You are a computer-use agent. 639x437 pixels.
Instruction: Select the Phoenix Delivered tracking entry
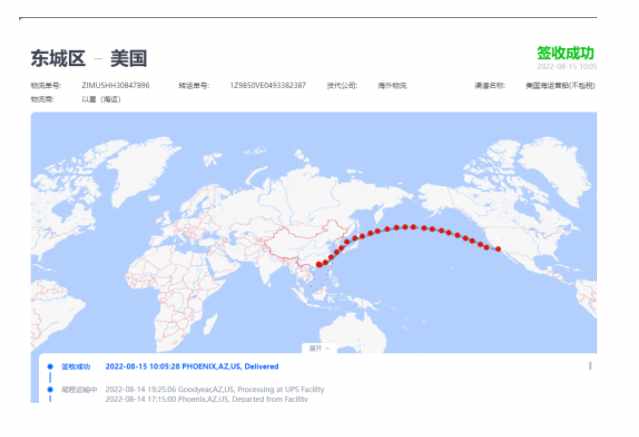click(192, 366)
